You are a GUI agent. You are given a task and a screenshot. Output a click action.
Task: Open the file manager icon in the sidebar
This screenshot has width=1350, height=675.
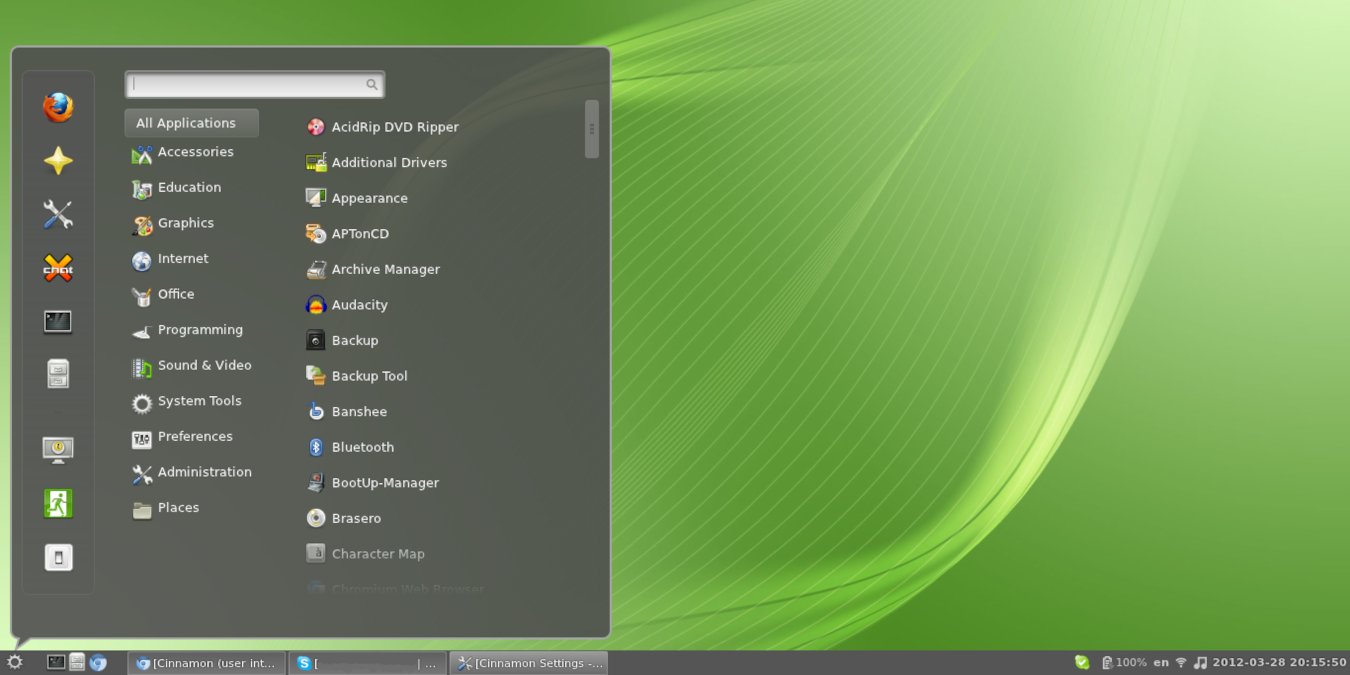pos(57,373)
